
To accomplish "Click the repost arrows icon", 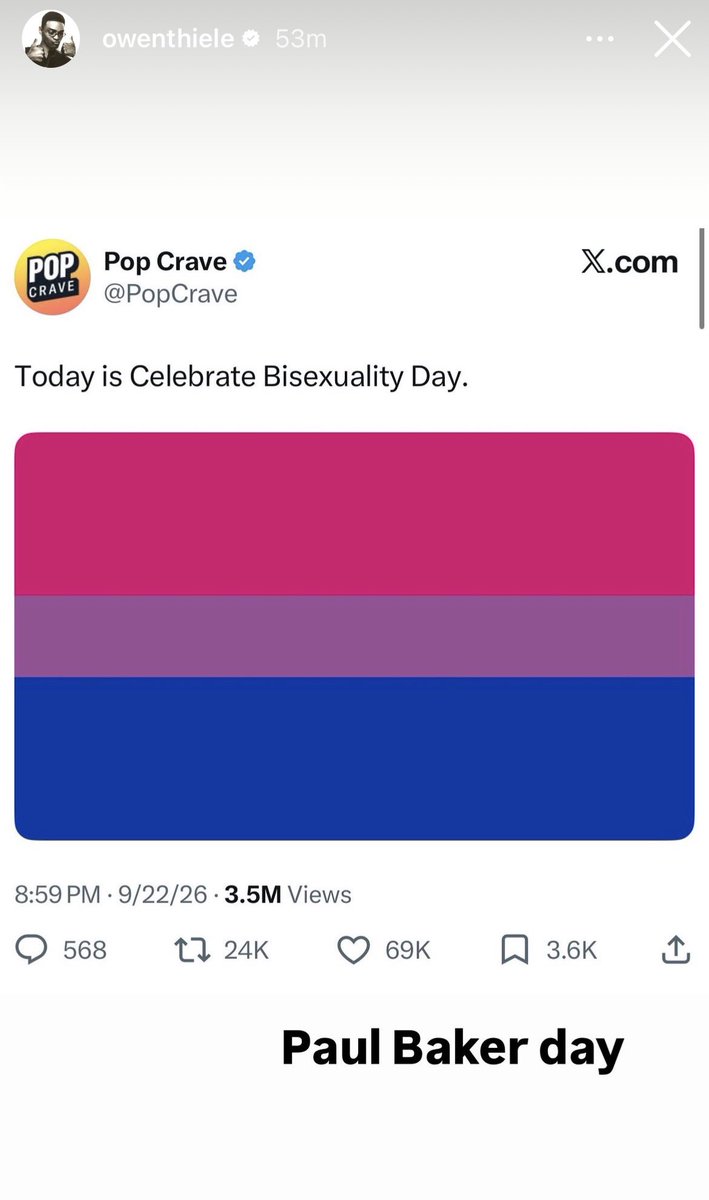I will coord(192,949).
